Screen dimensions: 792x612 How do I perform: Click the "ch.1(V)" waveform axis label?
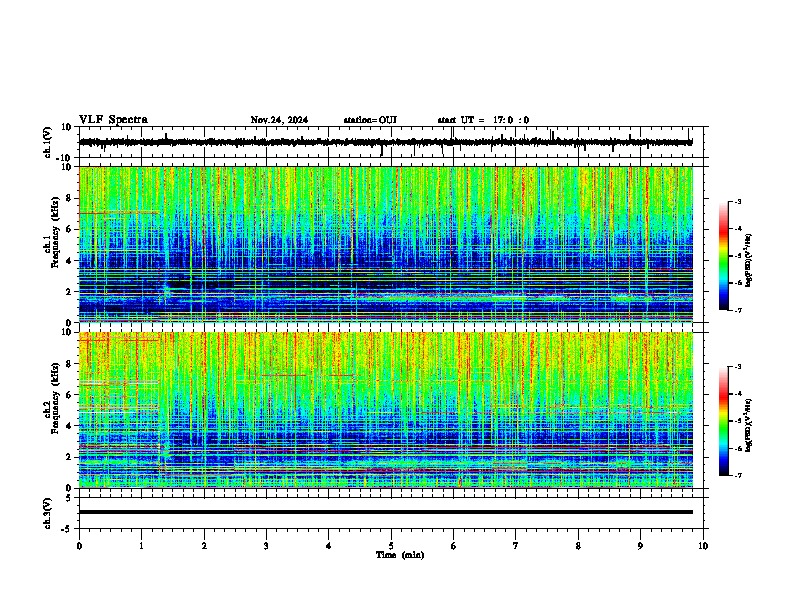(x=48, y=142)
